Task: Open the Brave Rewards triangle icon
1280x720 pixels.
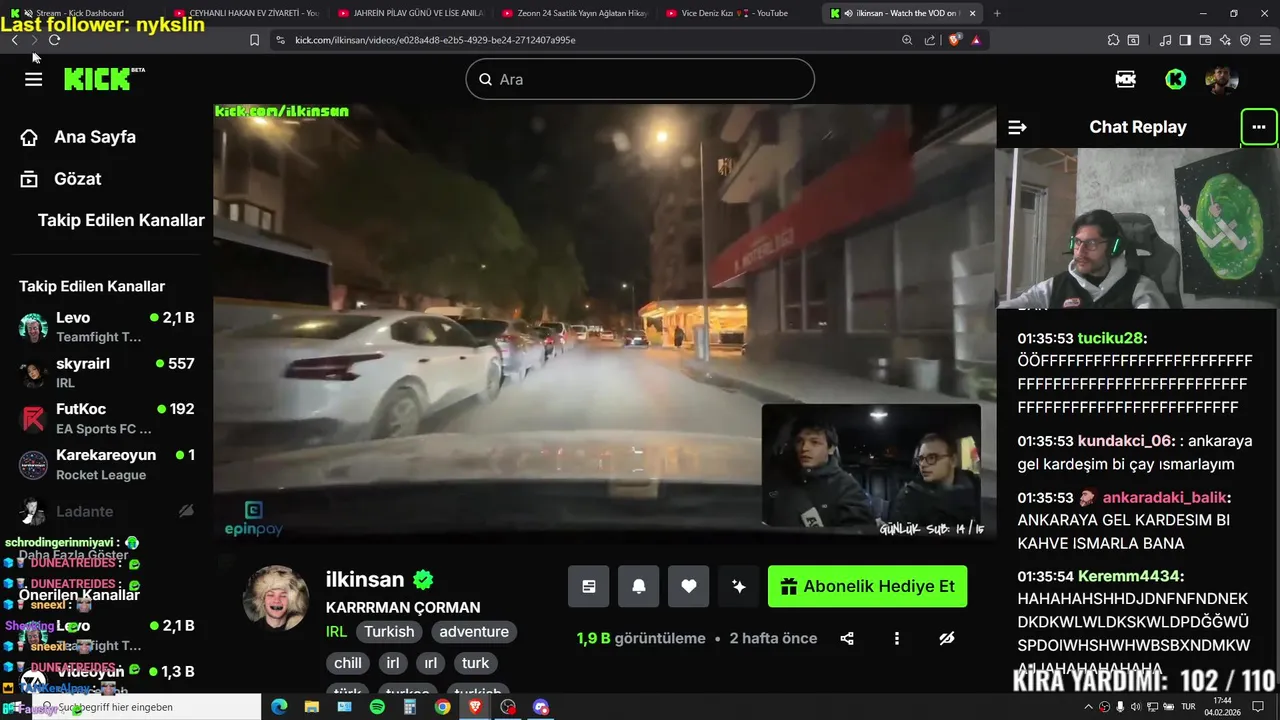Action: pyautogui.click(x=976, y=40)
